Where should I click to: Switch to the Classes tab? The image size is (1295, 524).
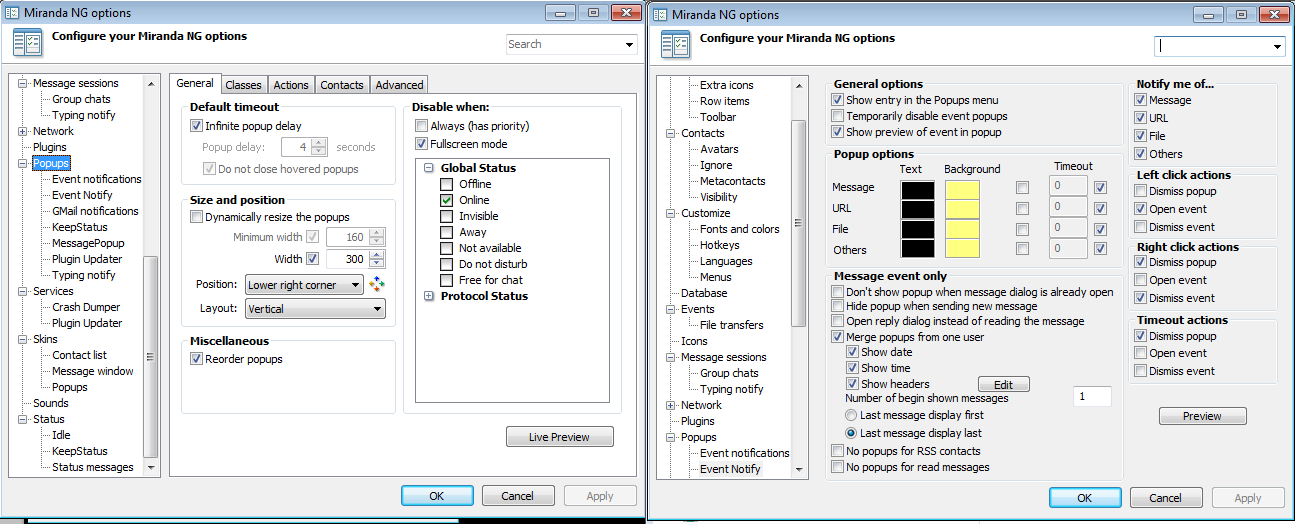pyautogui.click(x=243, y=85)
